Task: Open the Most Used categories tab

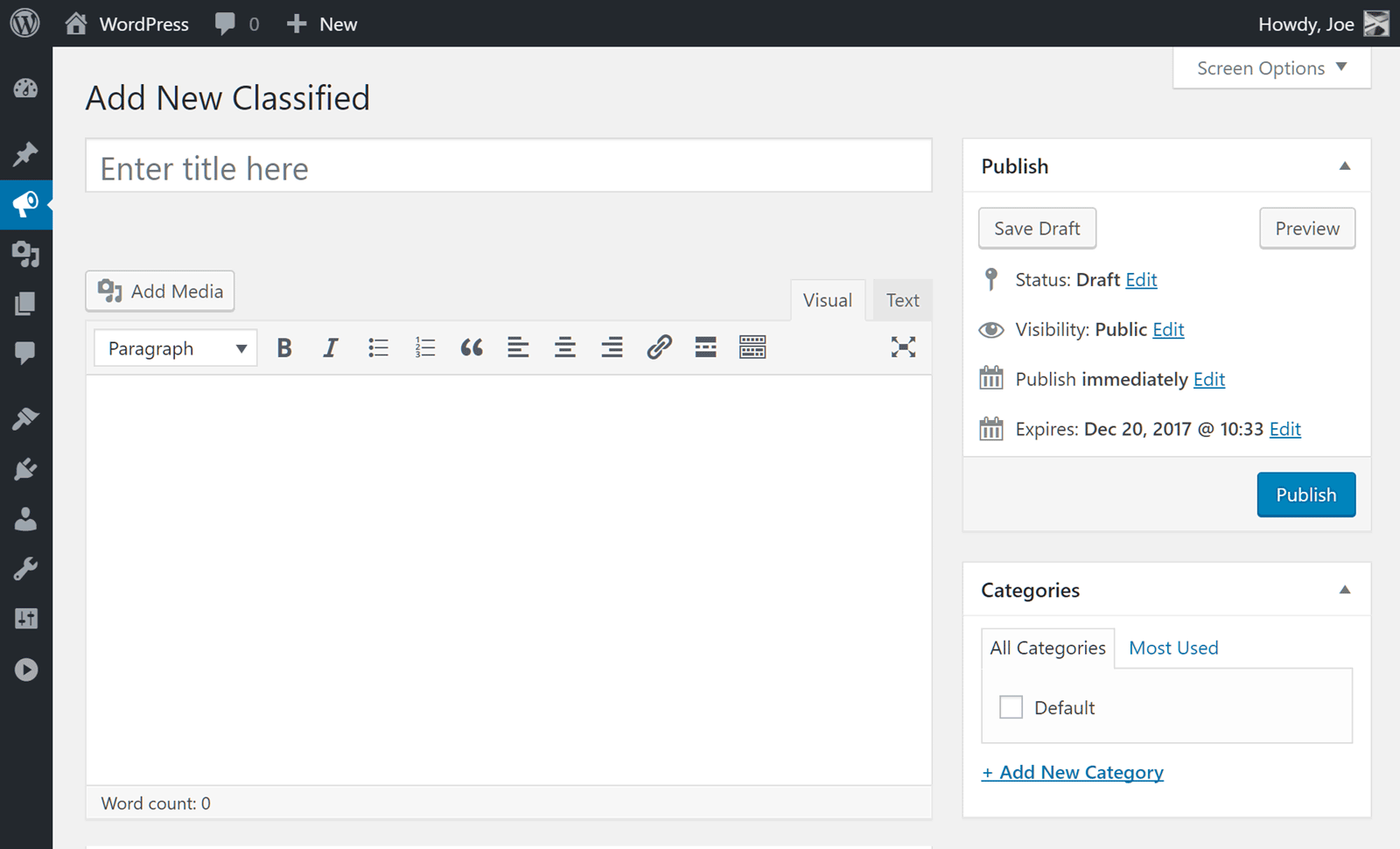Action: 1173,649
